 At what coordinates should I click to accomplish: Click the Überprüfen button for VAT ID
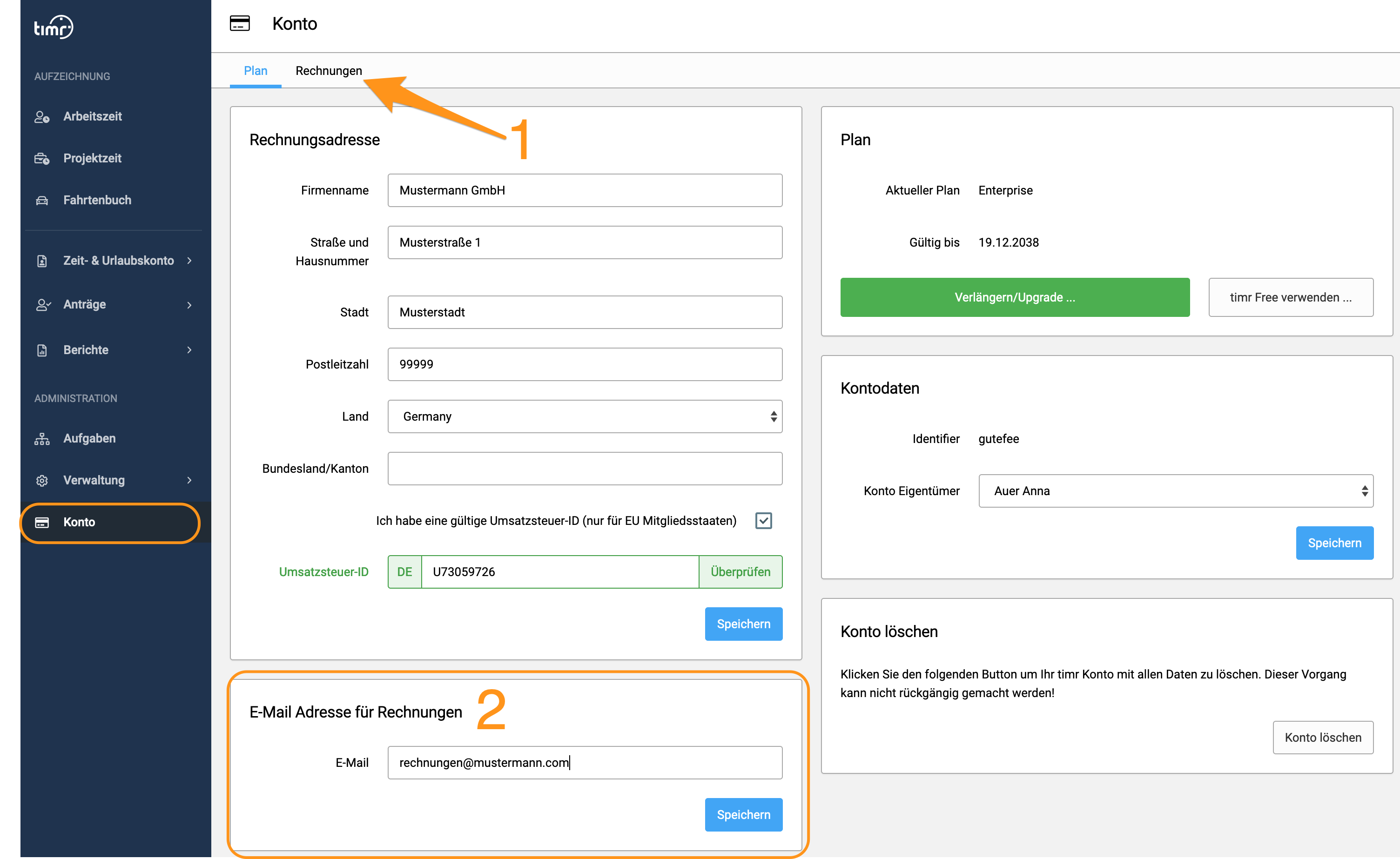[741, 571]
